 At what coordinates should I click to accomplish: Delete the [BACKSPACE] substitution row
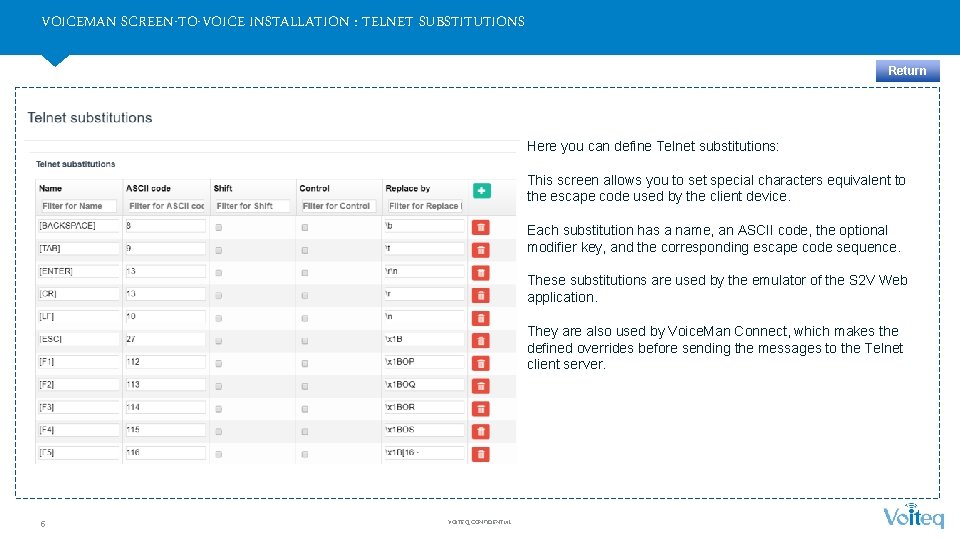[x=481, y=227]
